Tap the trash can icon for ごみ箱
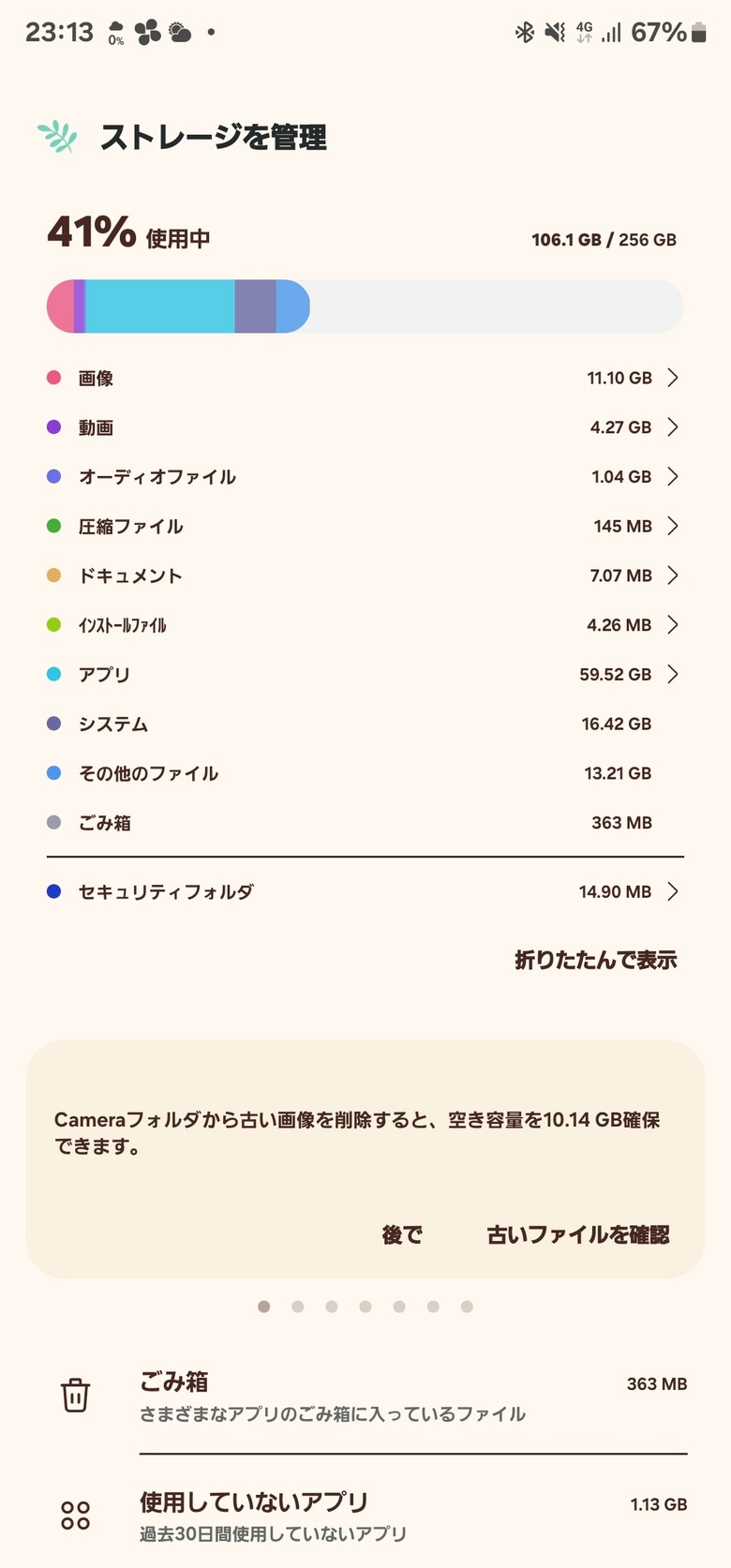Viewport: 731px width, 1568px height. click(x=75, y=1395)
